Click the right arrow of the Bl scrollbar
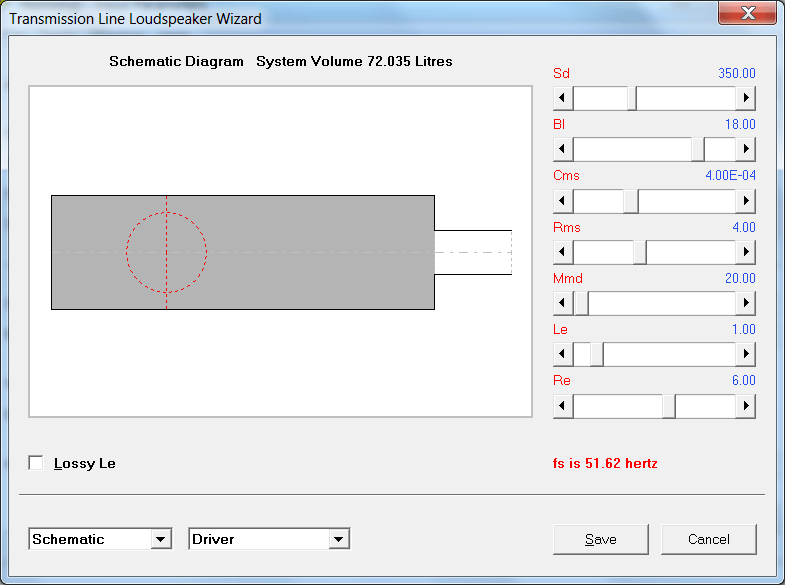 (x=745, y=149)
